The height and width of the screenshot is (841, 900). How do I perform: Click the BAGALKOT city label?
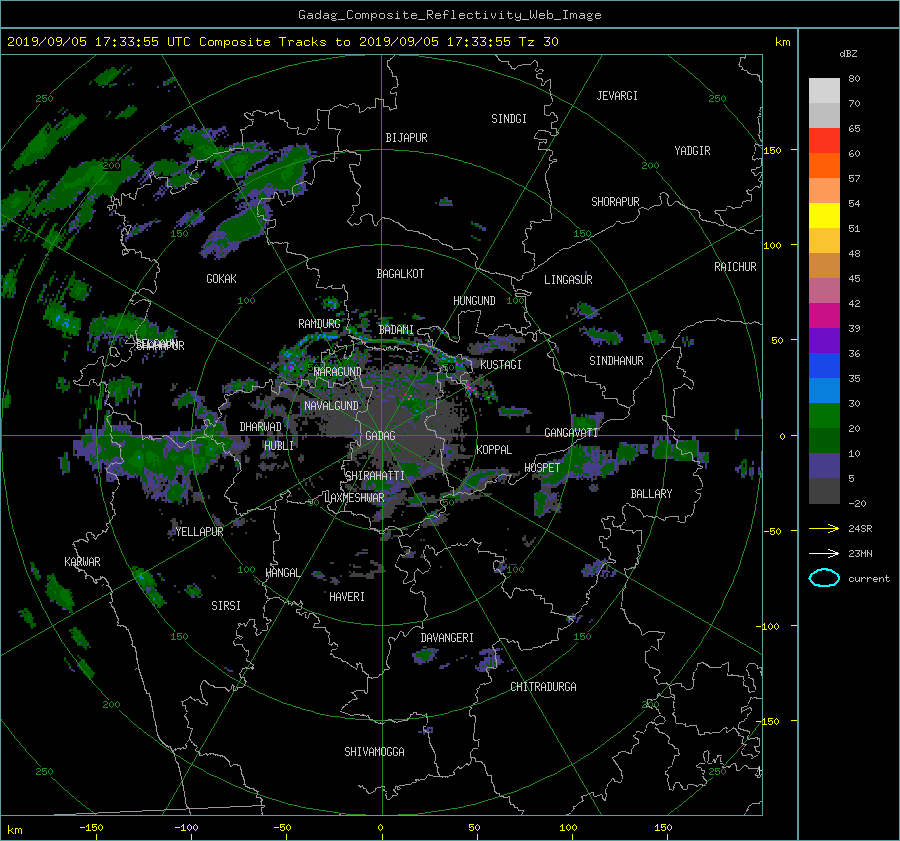click(400, 274)
